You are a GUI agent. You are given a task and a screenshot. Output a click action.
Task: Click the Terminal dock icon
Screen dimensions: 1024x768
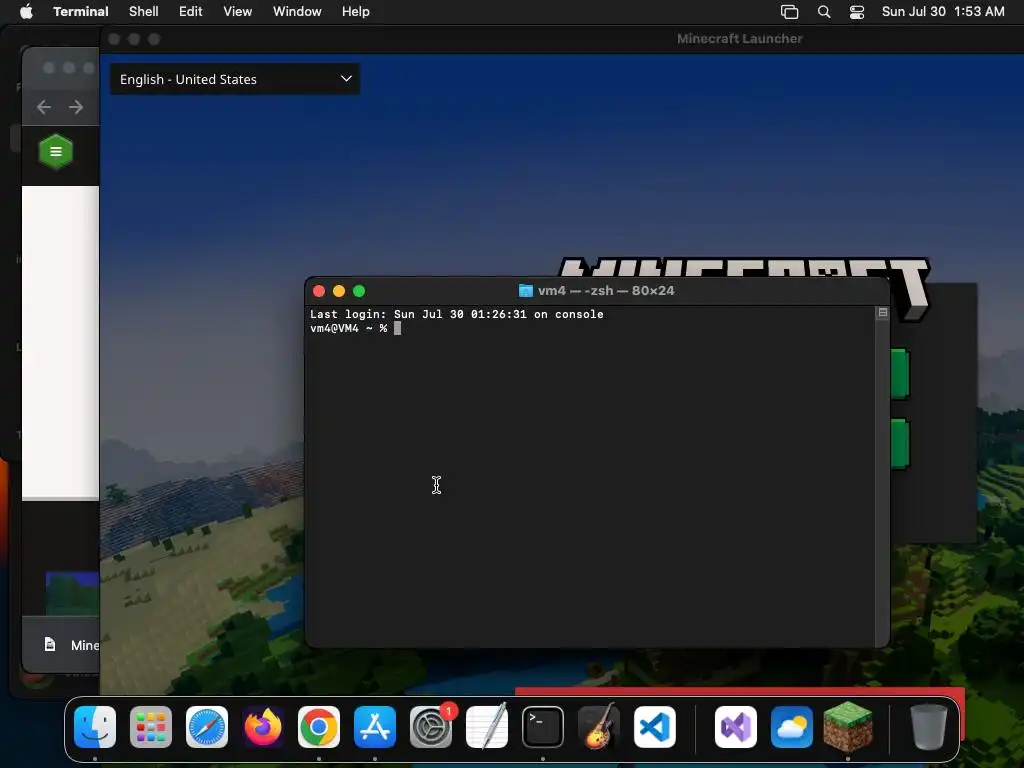pyautogui.click(x=543, y=727)
